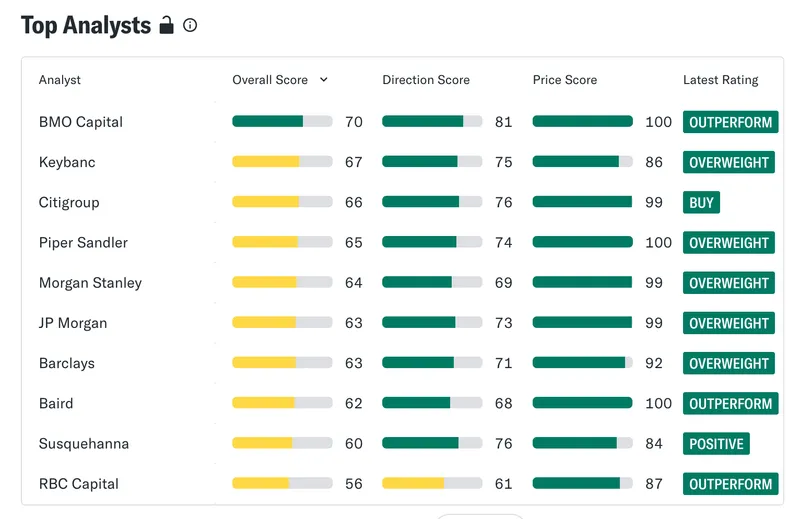Click Citigroup's BUY rating badge
The height and width of the screenshot is (519, 800).
coord(702,203)
